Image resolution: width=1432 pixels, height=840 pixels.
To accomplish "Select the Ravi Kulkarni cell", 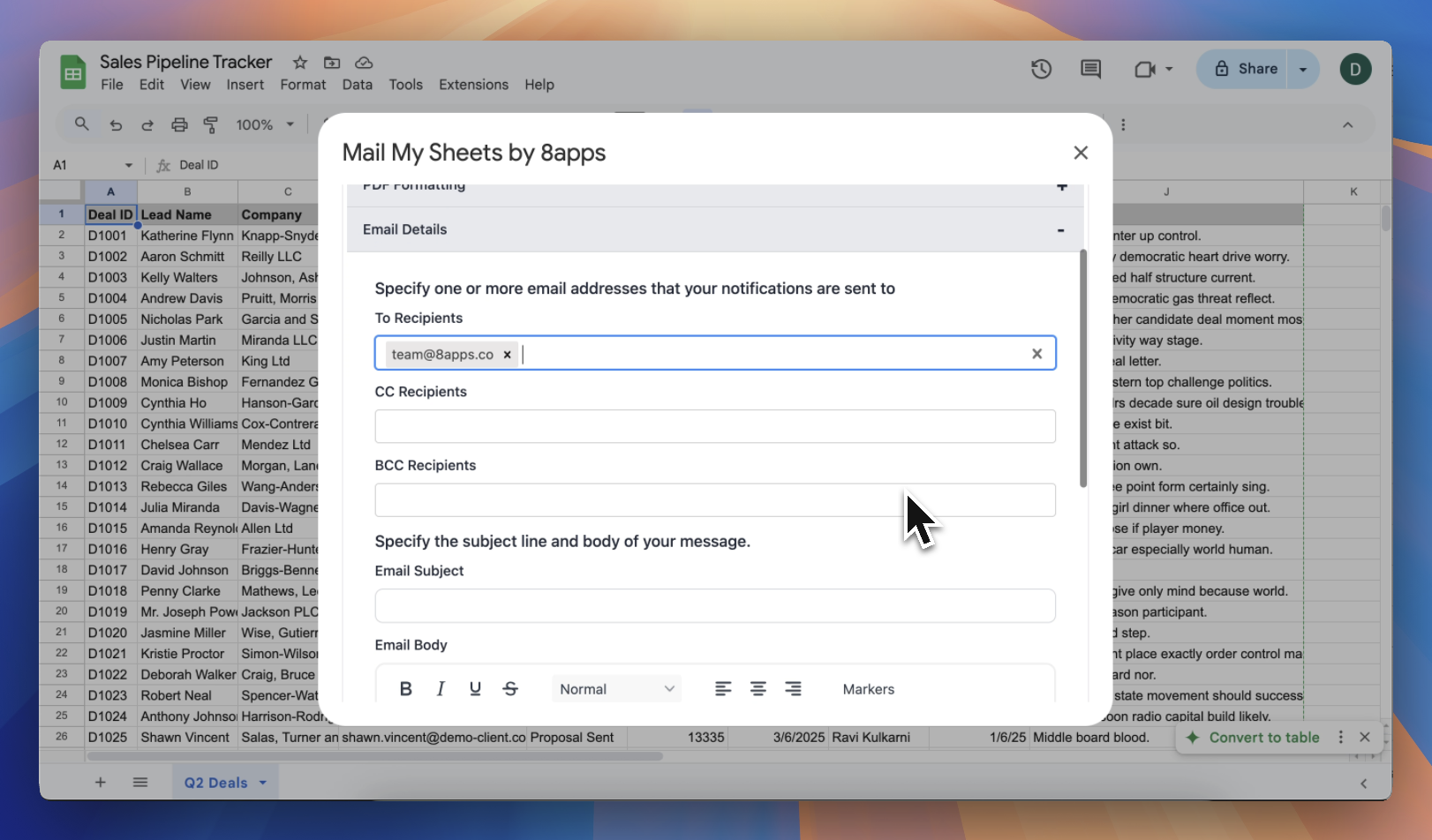I will (x=878, y=738).
